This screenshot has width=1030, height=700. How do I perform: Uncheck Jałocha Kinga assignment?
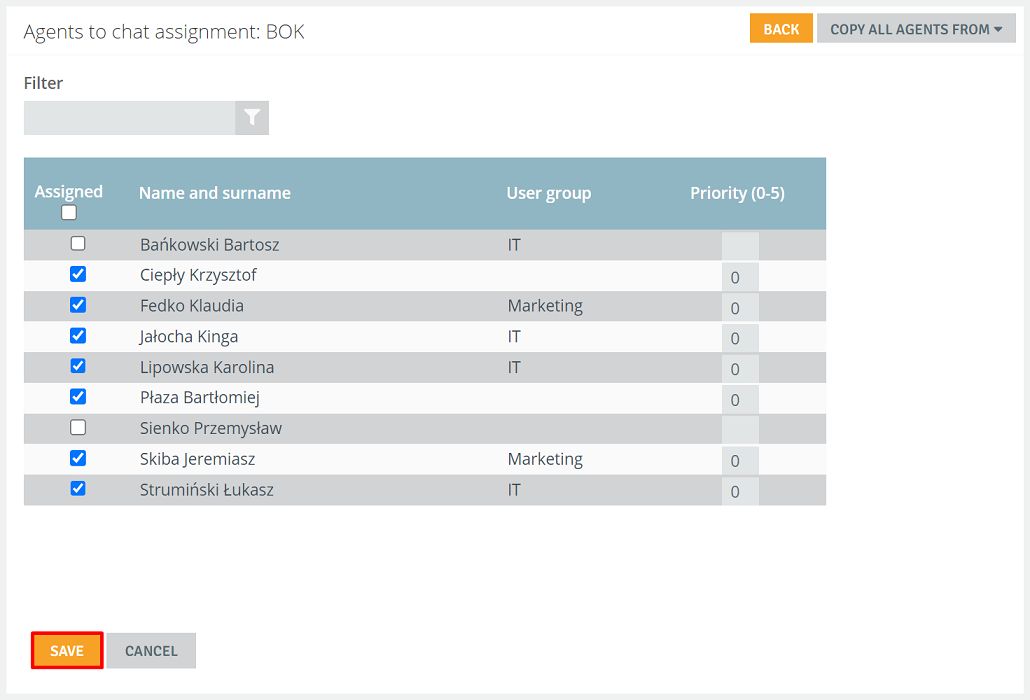78,336
